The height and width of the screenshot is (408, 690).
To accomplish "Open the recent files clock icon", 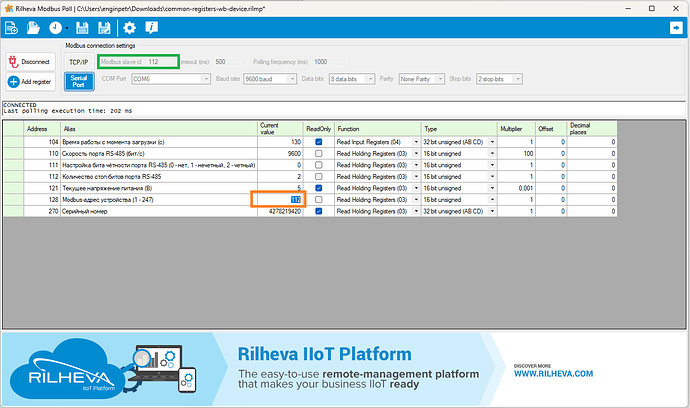I will pos(54,28).
